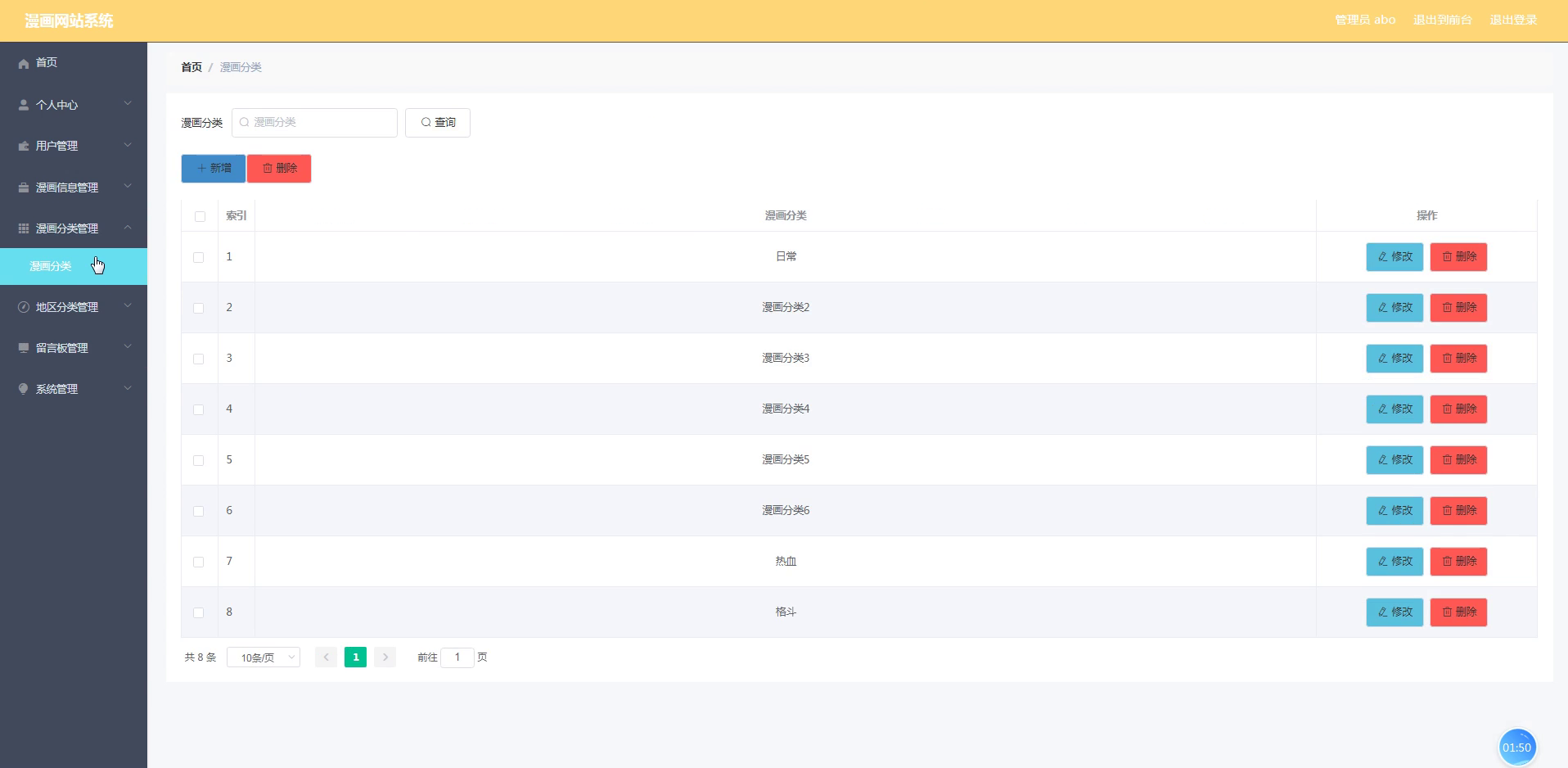Toggle the select-all checkbox in table header
Viewport: 1568px width, 768px height.
200,216
